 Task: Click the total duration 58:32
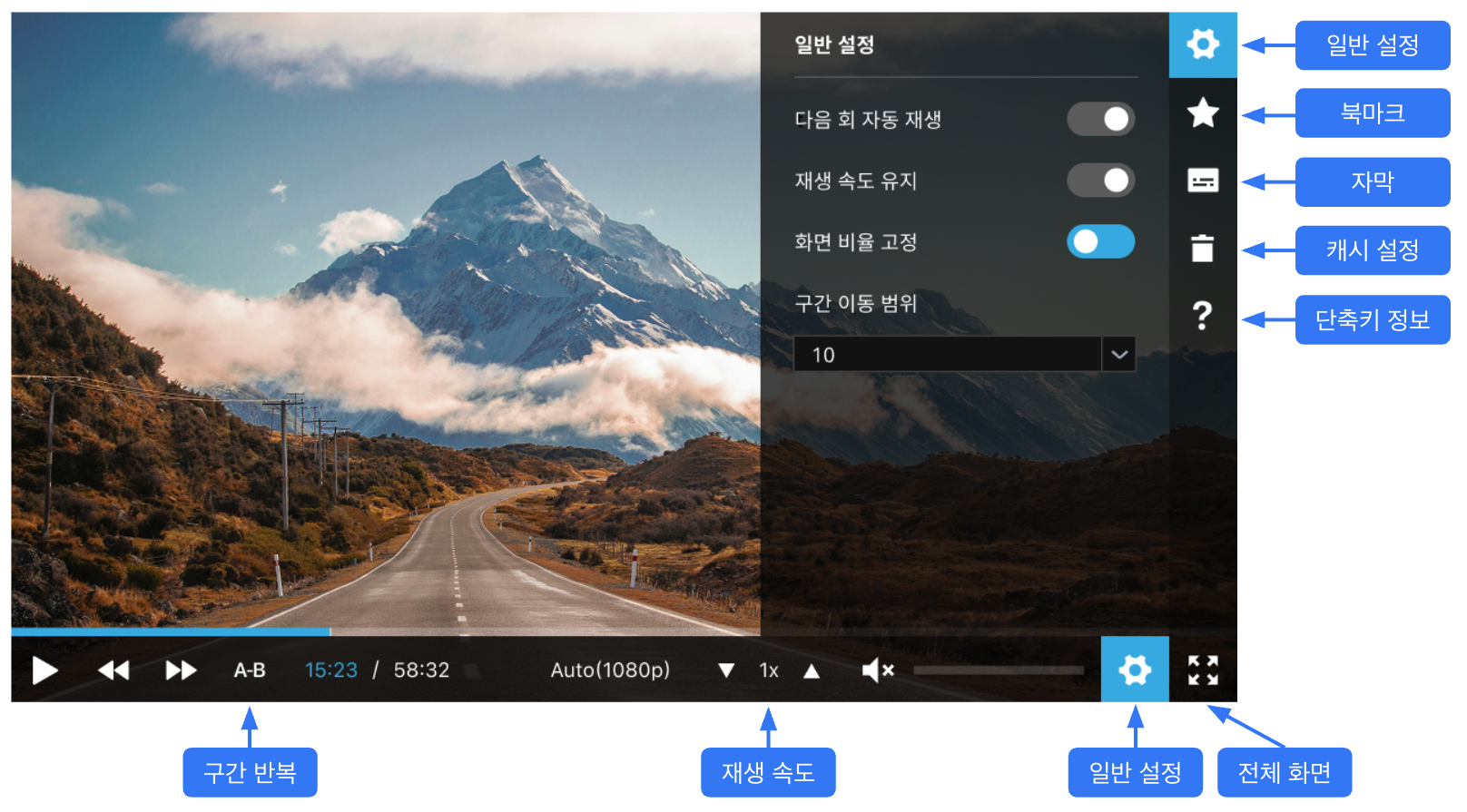[421, 670]
